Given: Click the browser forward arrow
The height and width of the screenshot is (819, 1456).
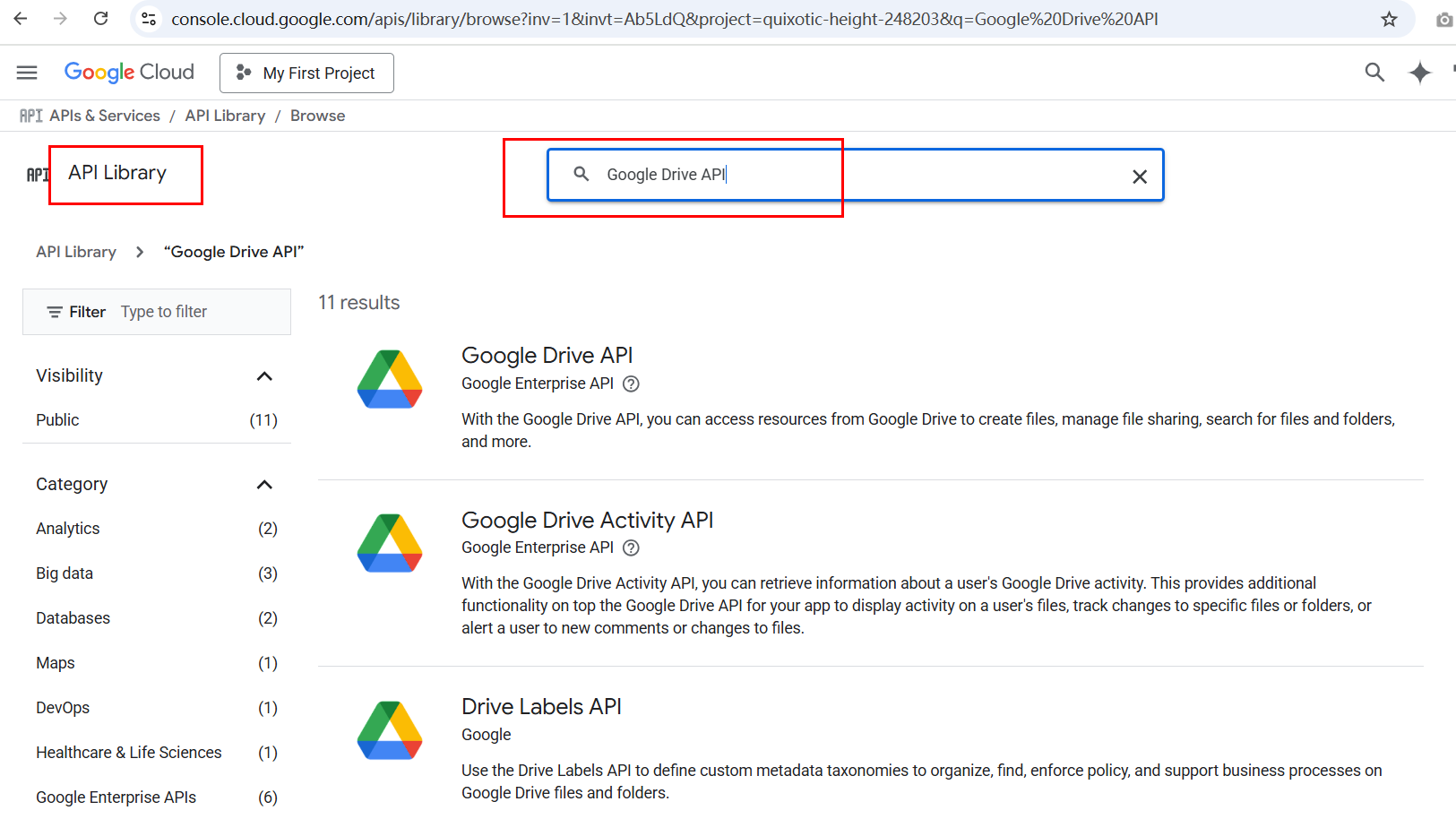Looking at the screenshot, I should point(60,19).
